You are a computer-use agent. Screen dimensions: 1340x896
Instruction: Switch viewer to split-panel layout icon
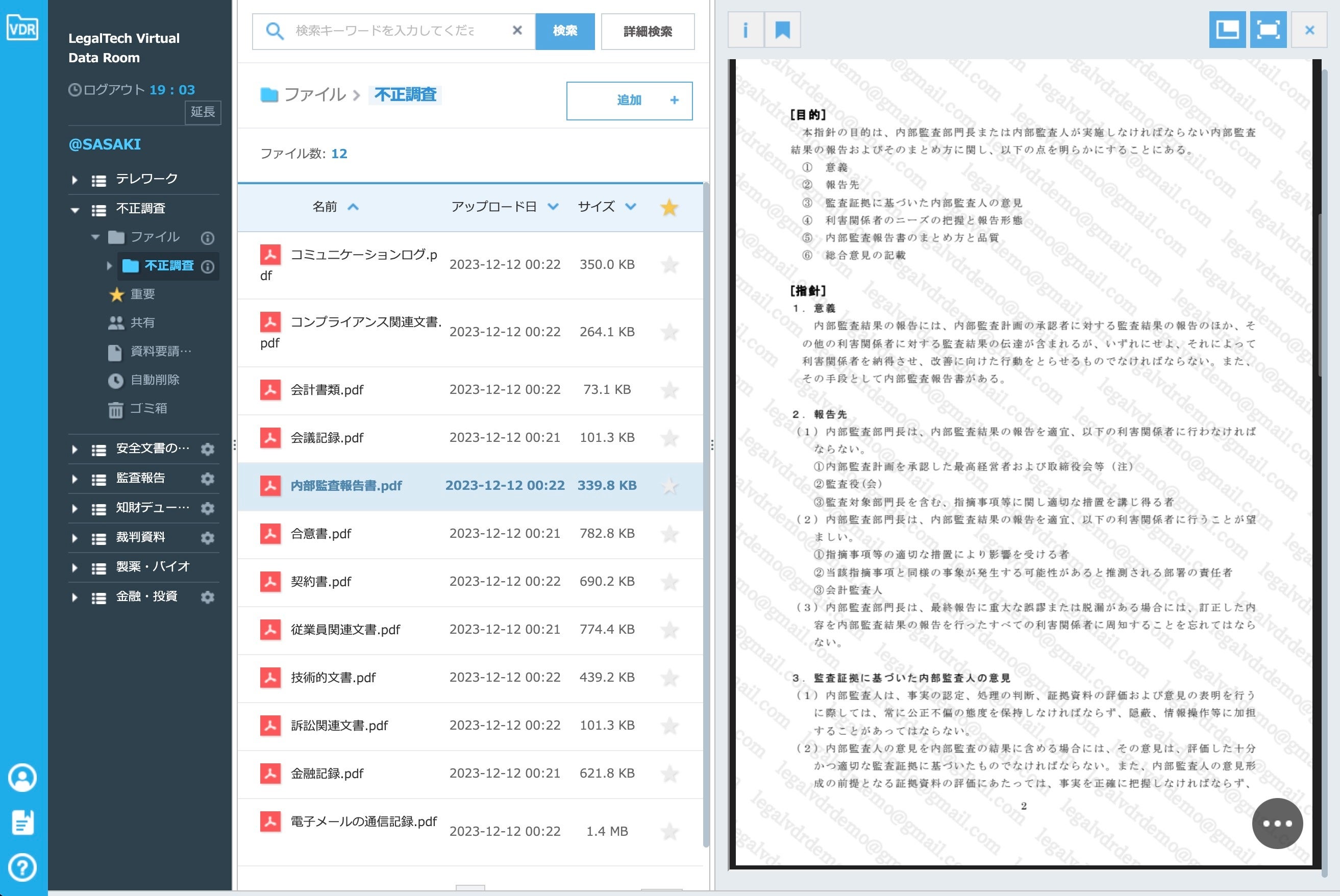pyautogui.click(x=1227, y=30)
